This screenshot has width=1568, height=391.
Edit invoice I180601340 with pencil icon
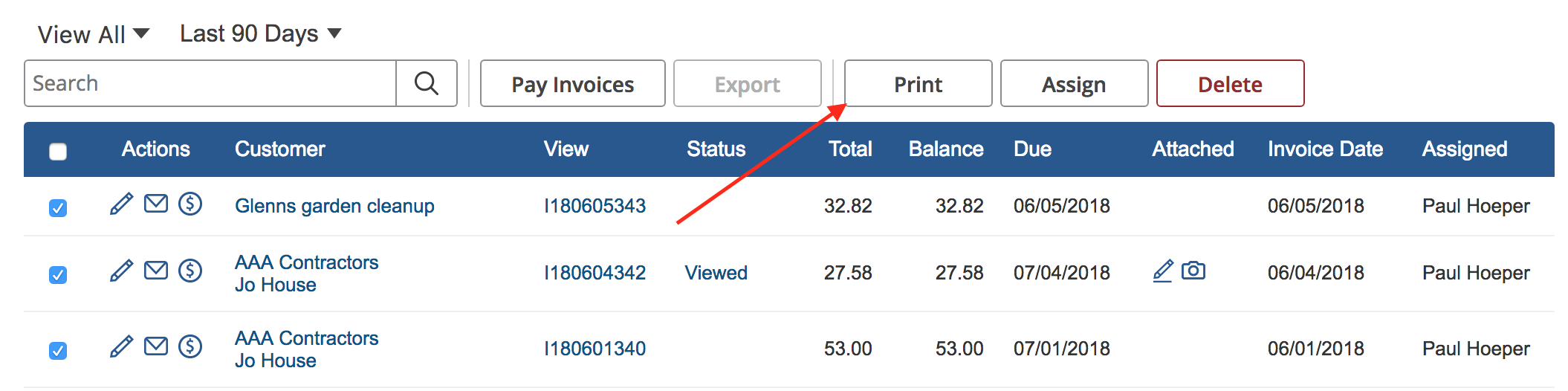coord(121,346)
